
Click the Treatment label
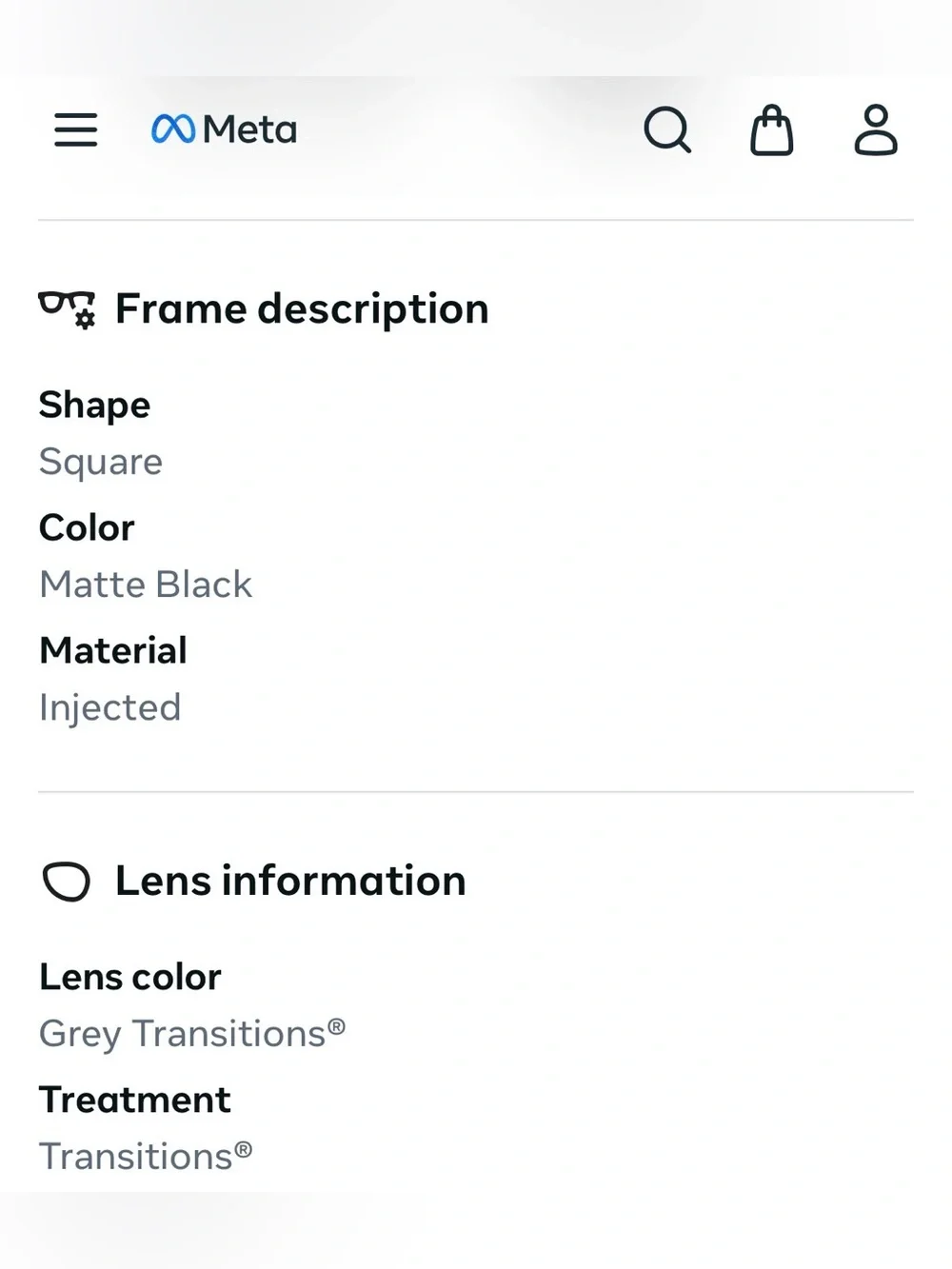pyautogui.click(x=134, y=1100)
